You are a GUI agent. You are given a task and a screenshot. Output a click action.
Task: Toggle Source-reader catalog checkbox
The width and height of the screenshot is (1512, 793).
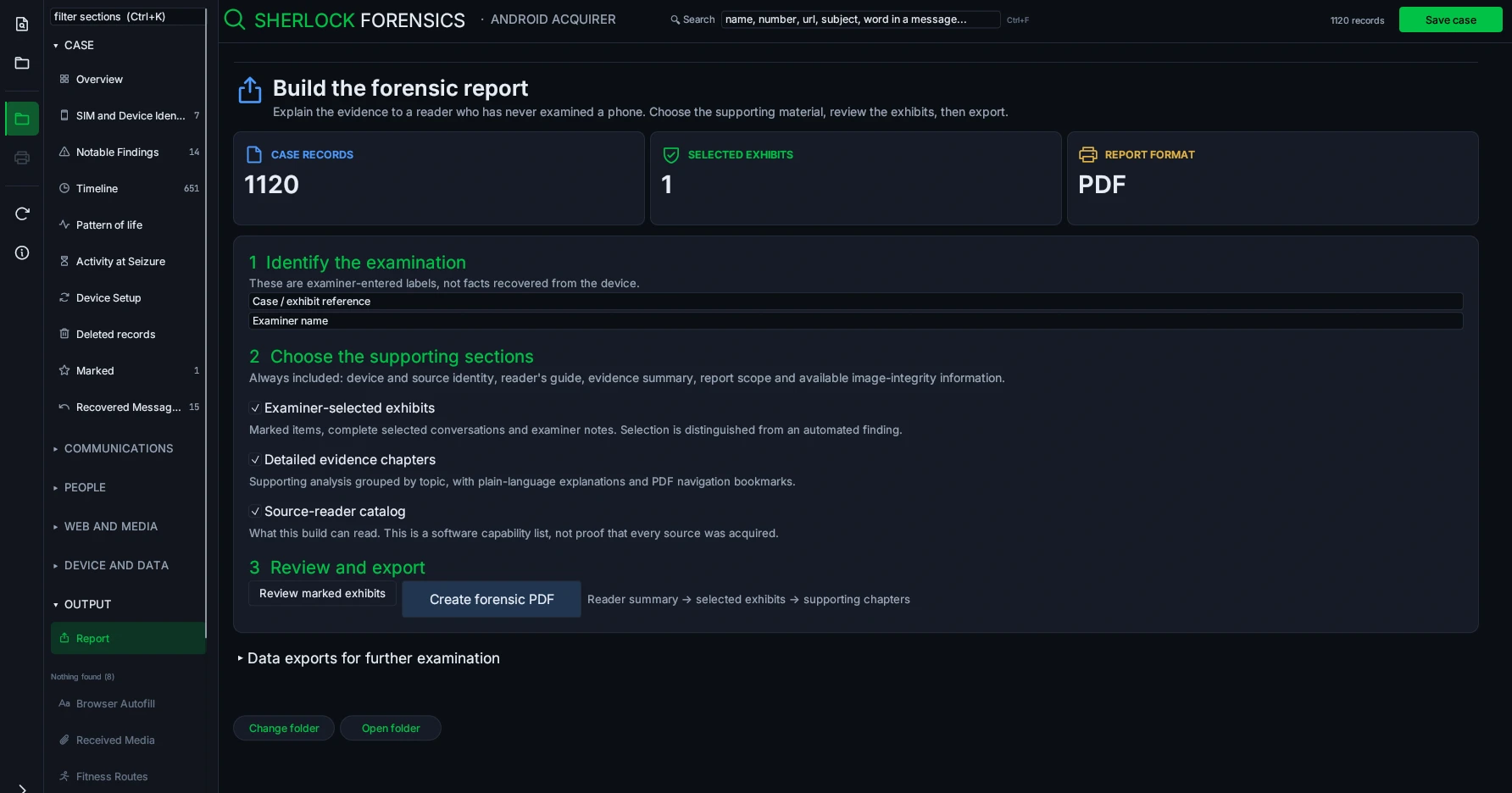click(x=255, y=511)
